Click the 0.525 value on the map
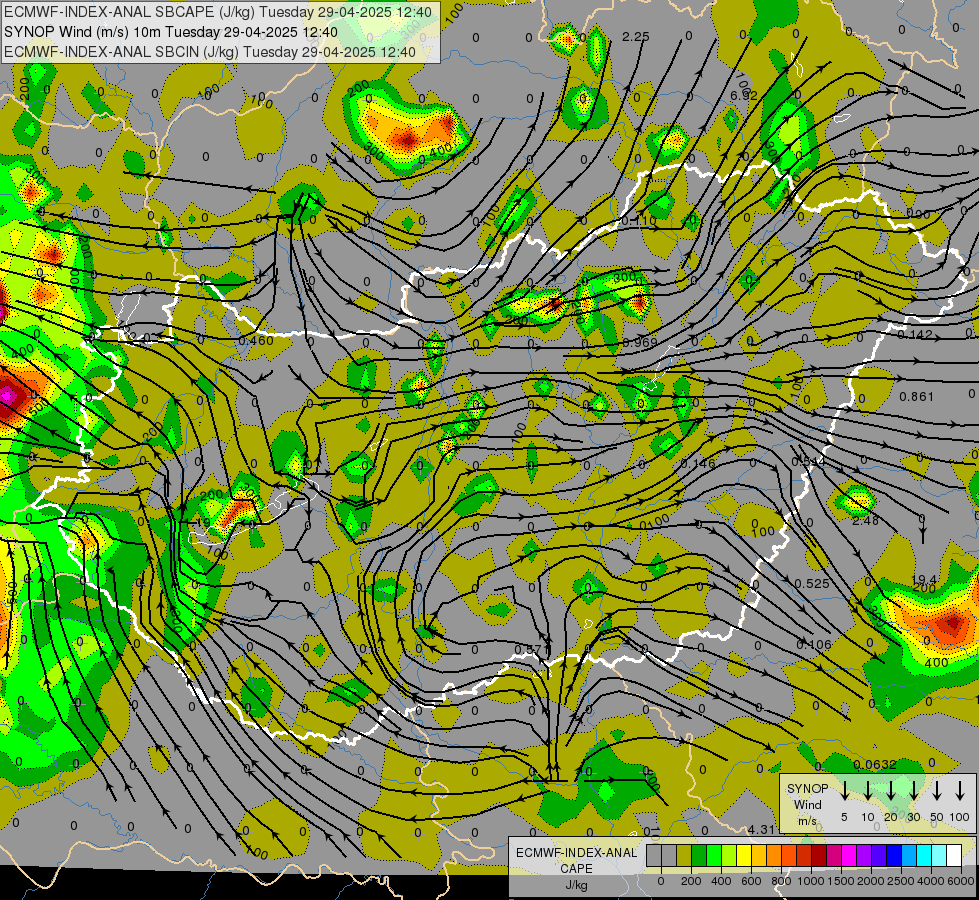The height and width of the screenshot is (900, 979). [x=812, y=583]
